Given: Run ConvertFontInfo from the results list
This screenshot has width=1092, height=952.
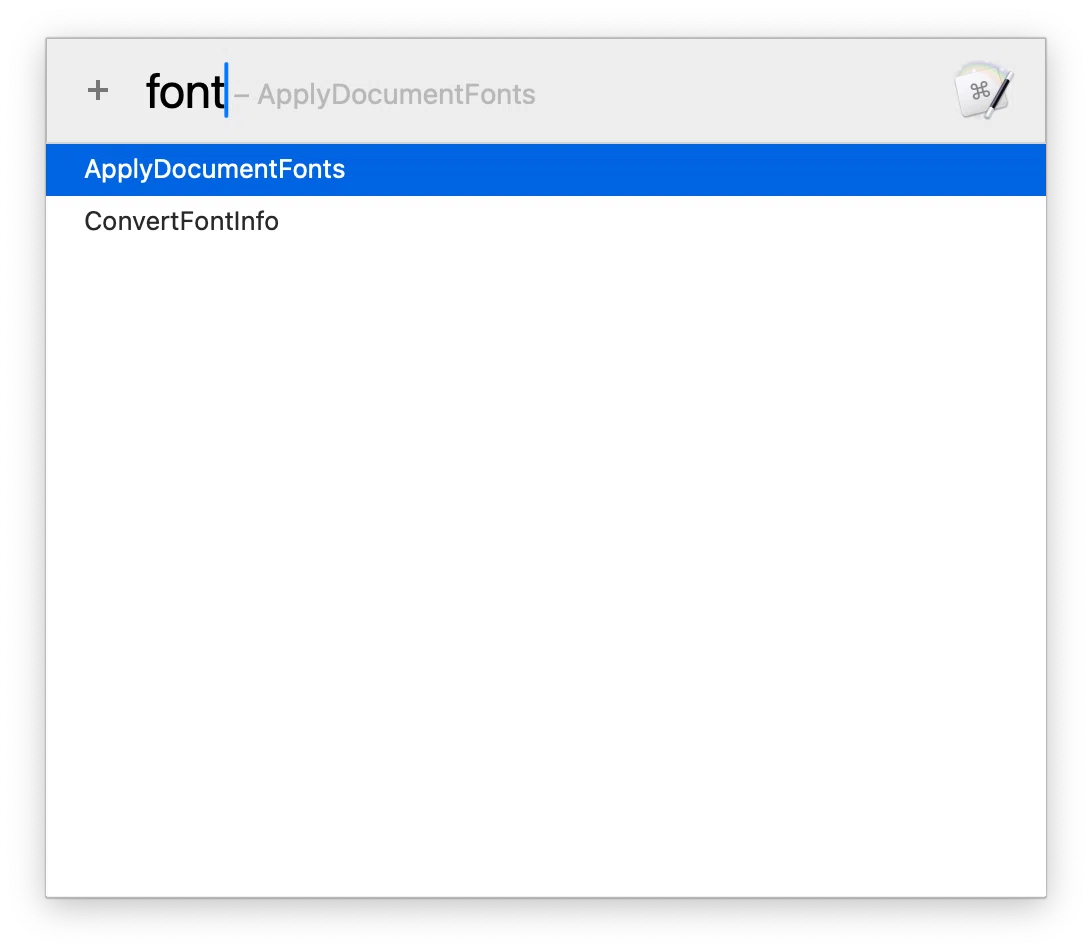Looking at the screenshot, I should coord(181,221).
